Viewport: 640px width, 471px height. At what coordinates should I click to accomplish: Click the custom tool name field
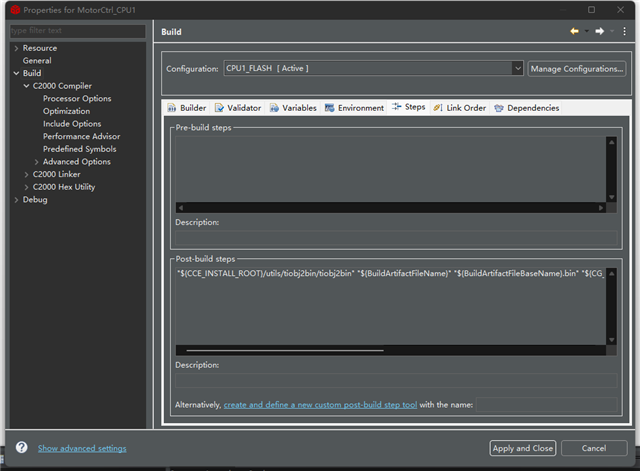[x=547, y=405]
